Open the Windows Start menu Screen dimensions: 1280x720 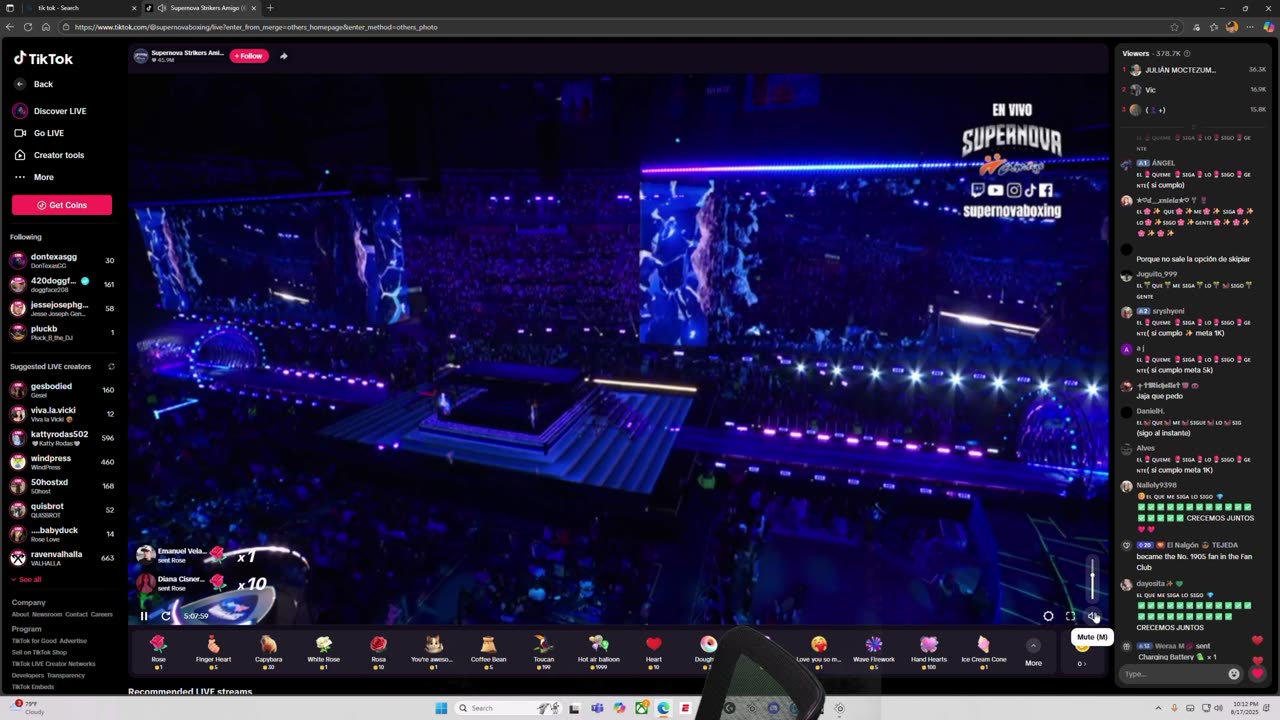pos(441,708)
